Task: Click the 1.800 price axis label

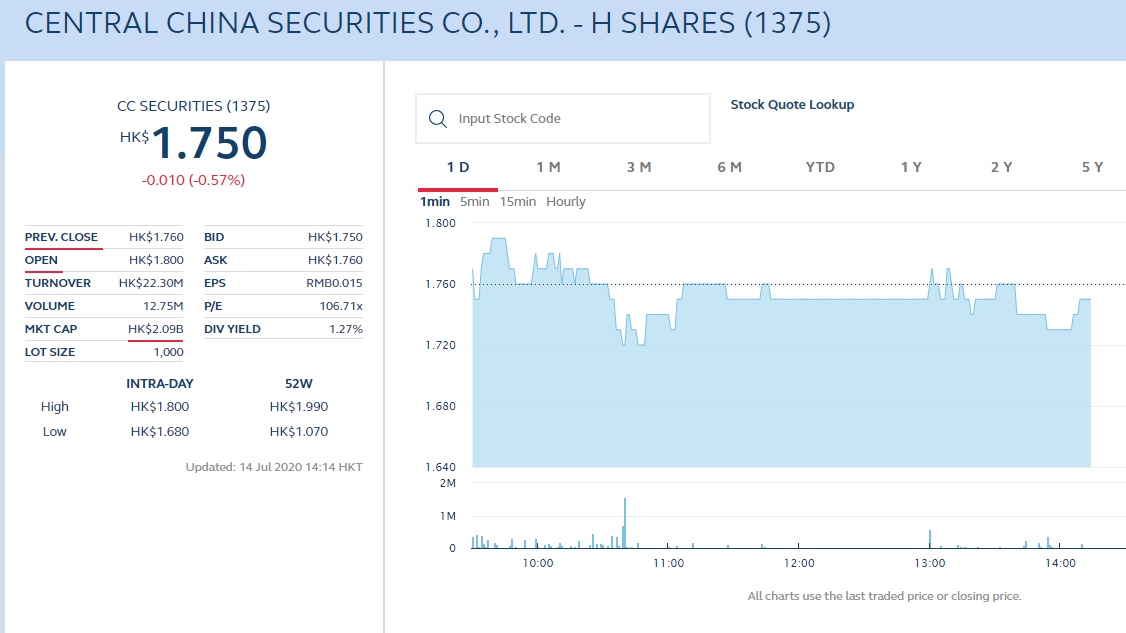Action: [440, 223]
